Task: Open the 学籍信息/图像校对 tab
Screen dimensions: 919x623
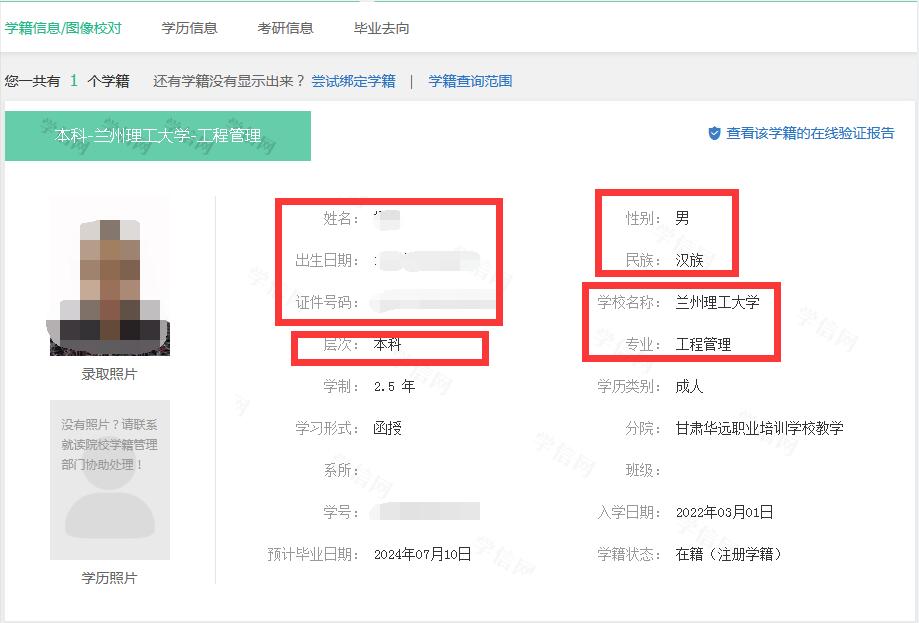Action: coord(63,28)
